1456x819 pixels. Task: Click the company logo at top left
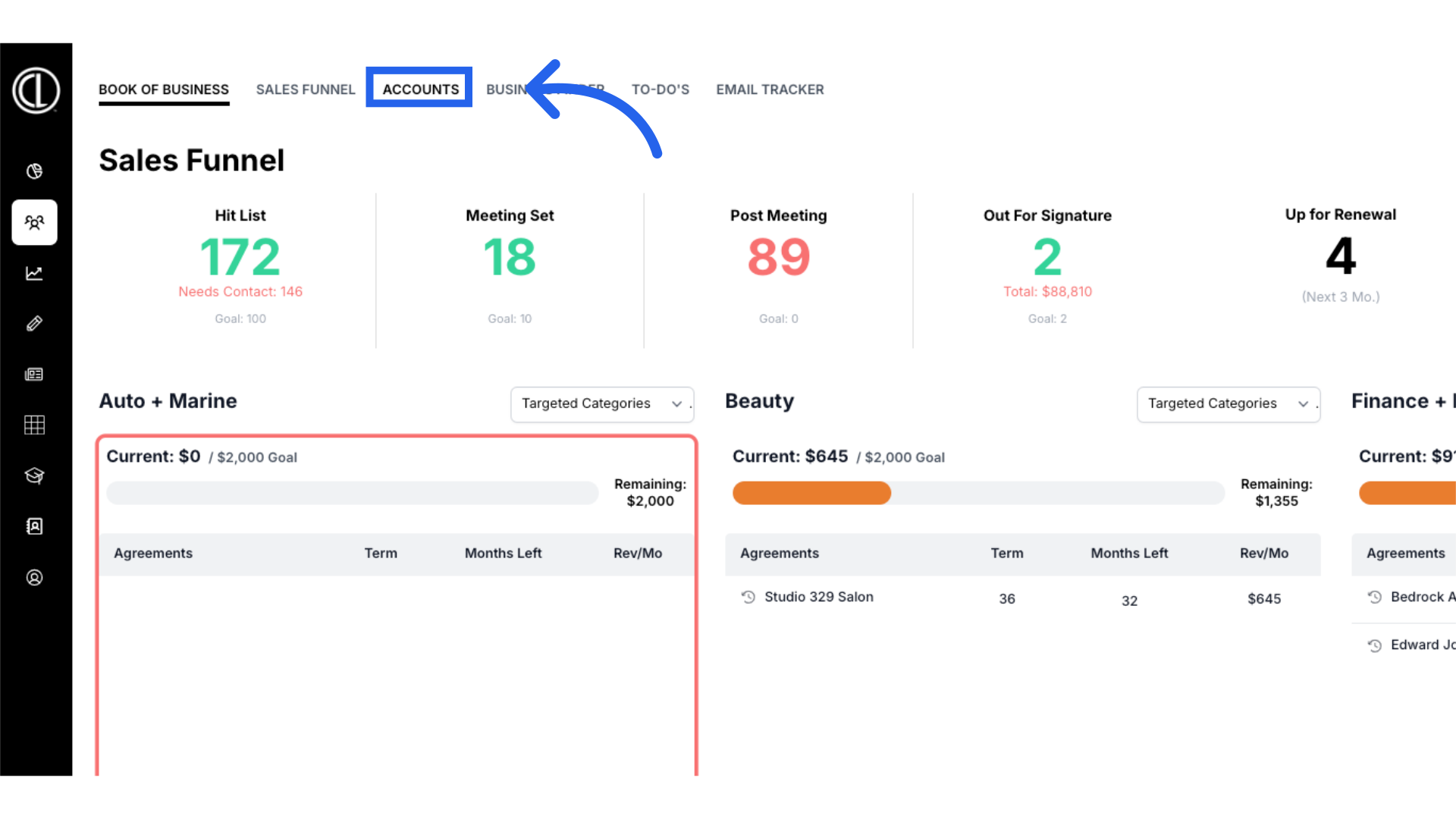coord(36,90)
